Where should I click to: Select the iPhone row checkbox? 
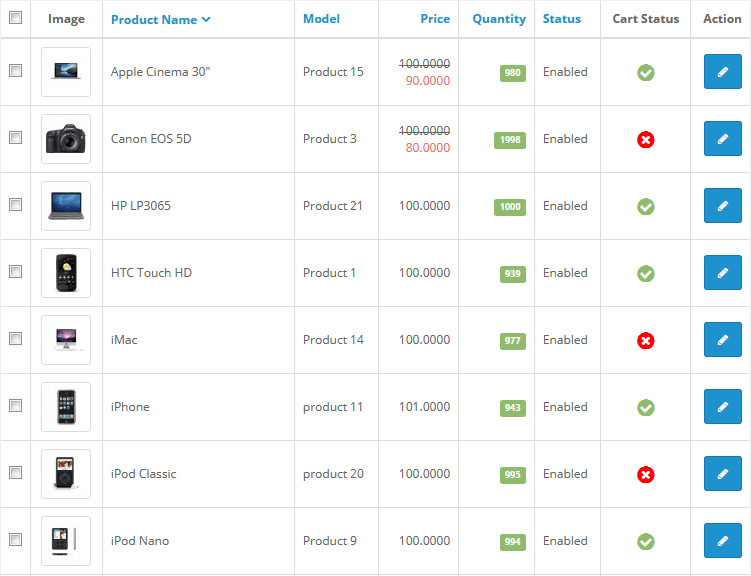15,406
